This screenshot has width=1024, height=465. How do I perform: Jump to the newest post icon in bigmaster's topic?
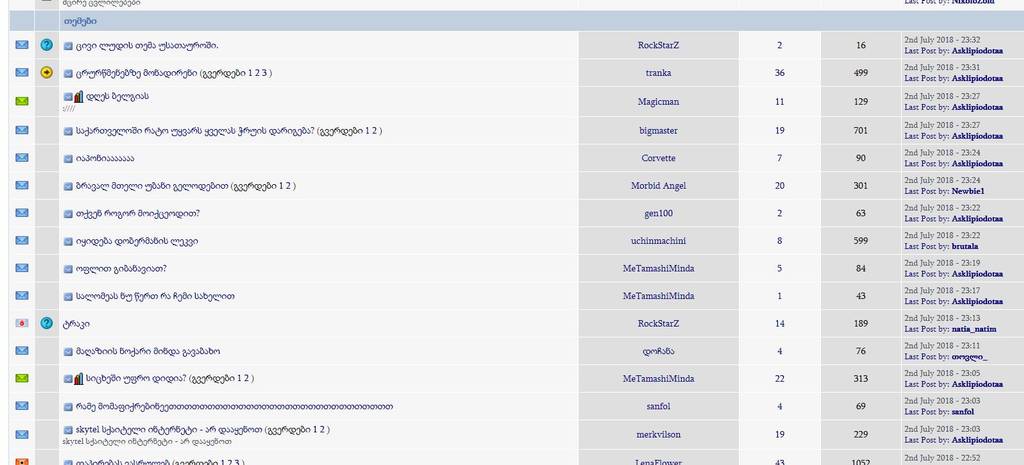point(68,131)
